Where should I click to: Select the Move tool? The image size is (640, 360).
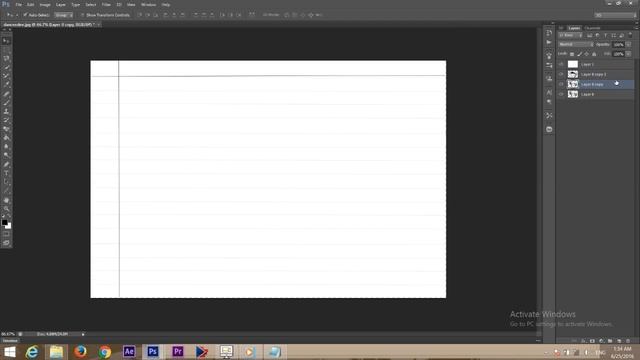(x=6, y=41)
